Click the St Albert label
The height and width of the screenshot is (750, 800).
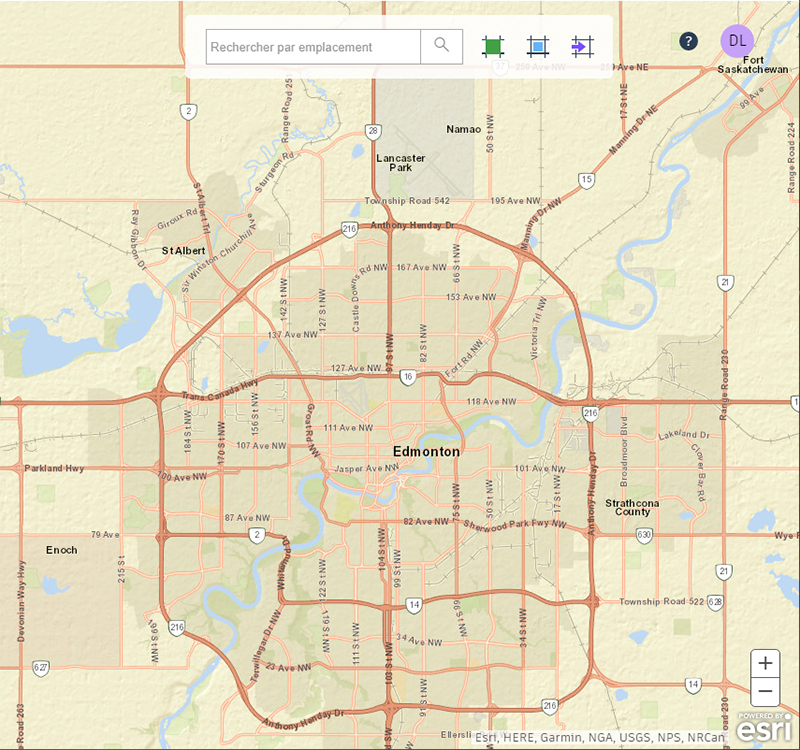coord(184,251)
